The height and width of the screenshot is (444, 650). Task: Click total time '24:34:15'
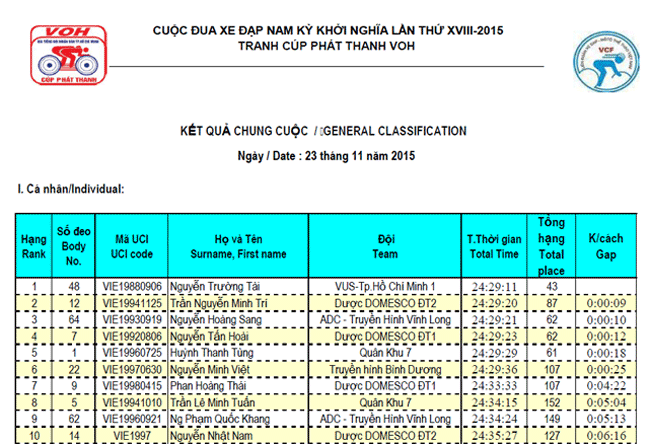click(494, 403)
